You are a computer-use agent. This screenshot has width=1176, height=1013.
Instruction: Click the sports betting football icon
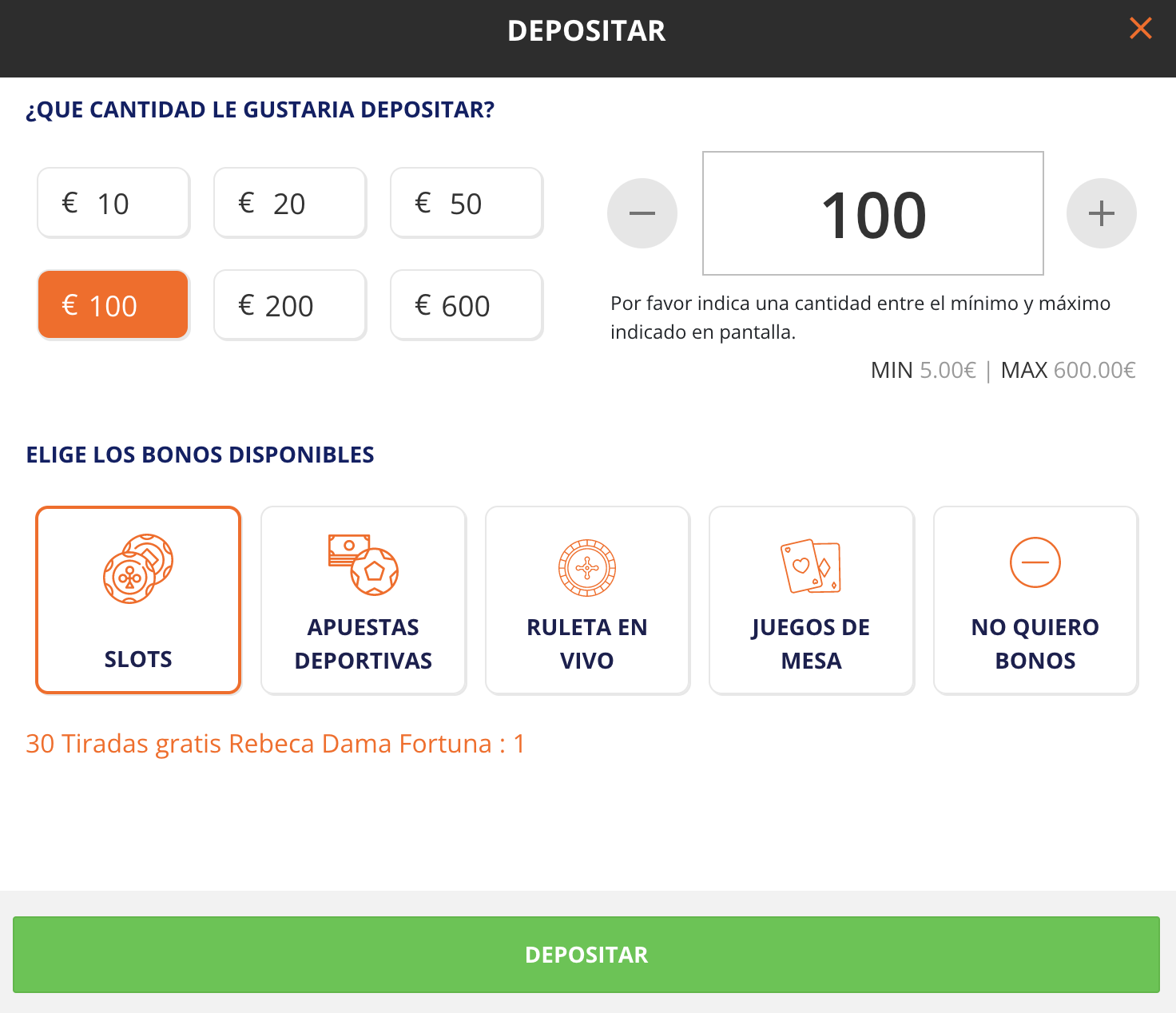coord(364,565)
